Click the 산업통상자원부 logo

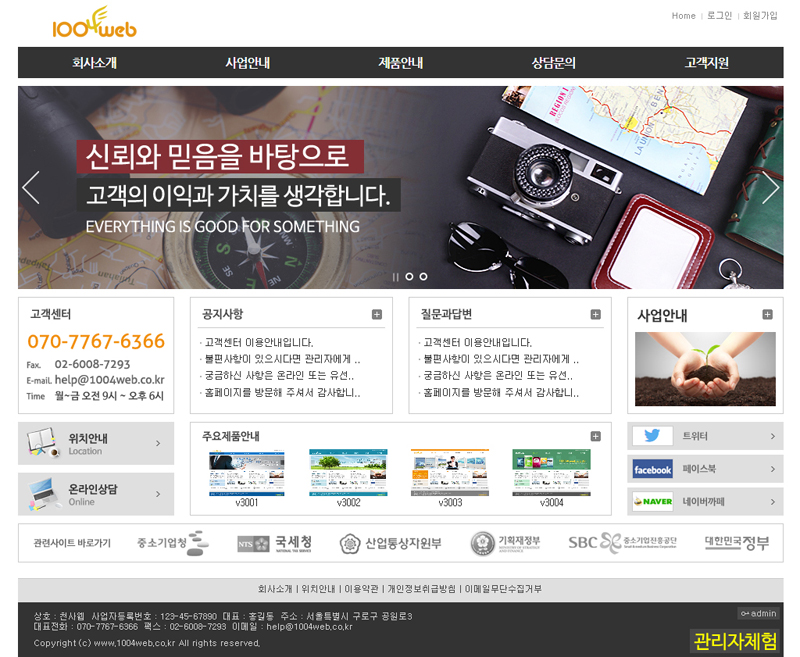(x=390, y=543)
